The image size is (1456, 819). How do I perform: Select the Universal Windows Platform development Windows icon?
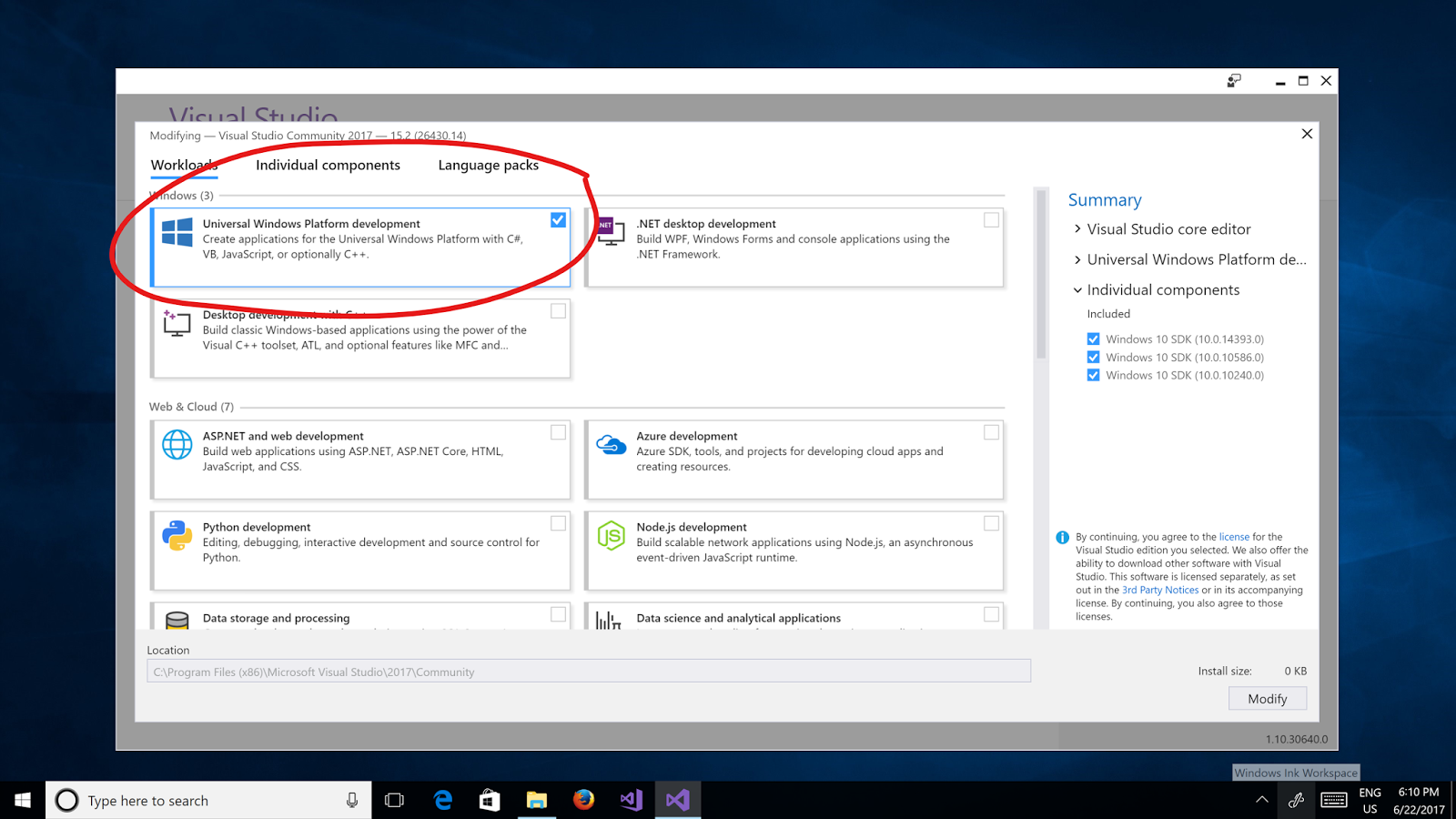coord(177,229)
